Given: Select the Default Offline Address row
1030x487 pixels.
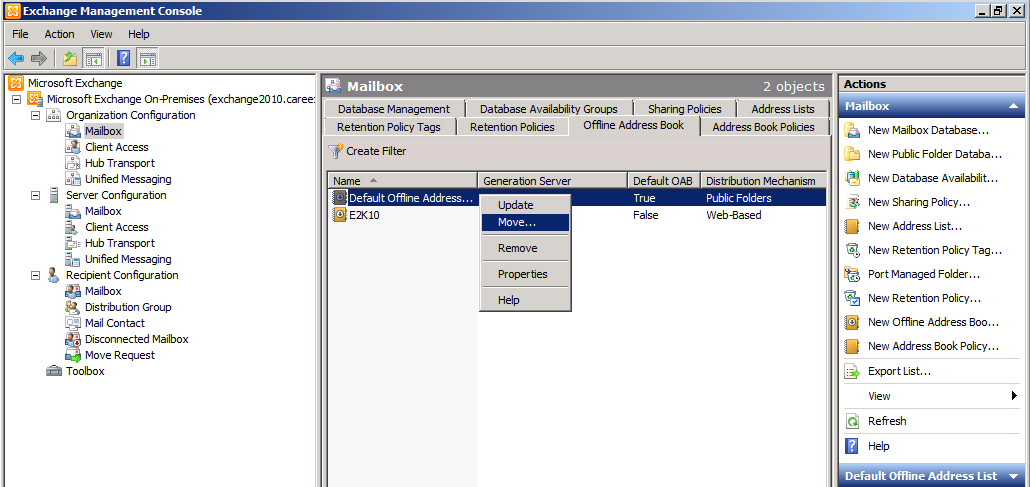Looking at the screenshot, I should click(577, 198).
